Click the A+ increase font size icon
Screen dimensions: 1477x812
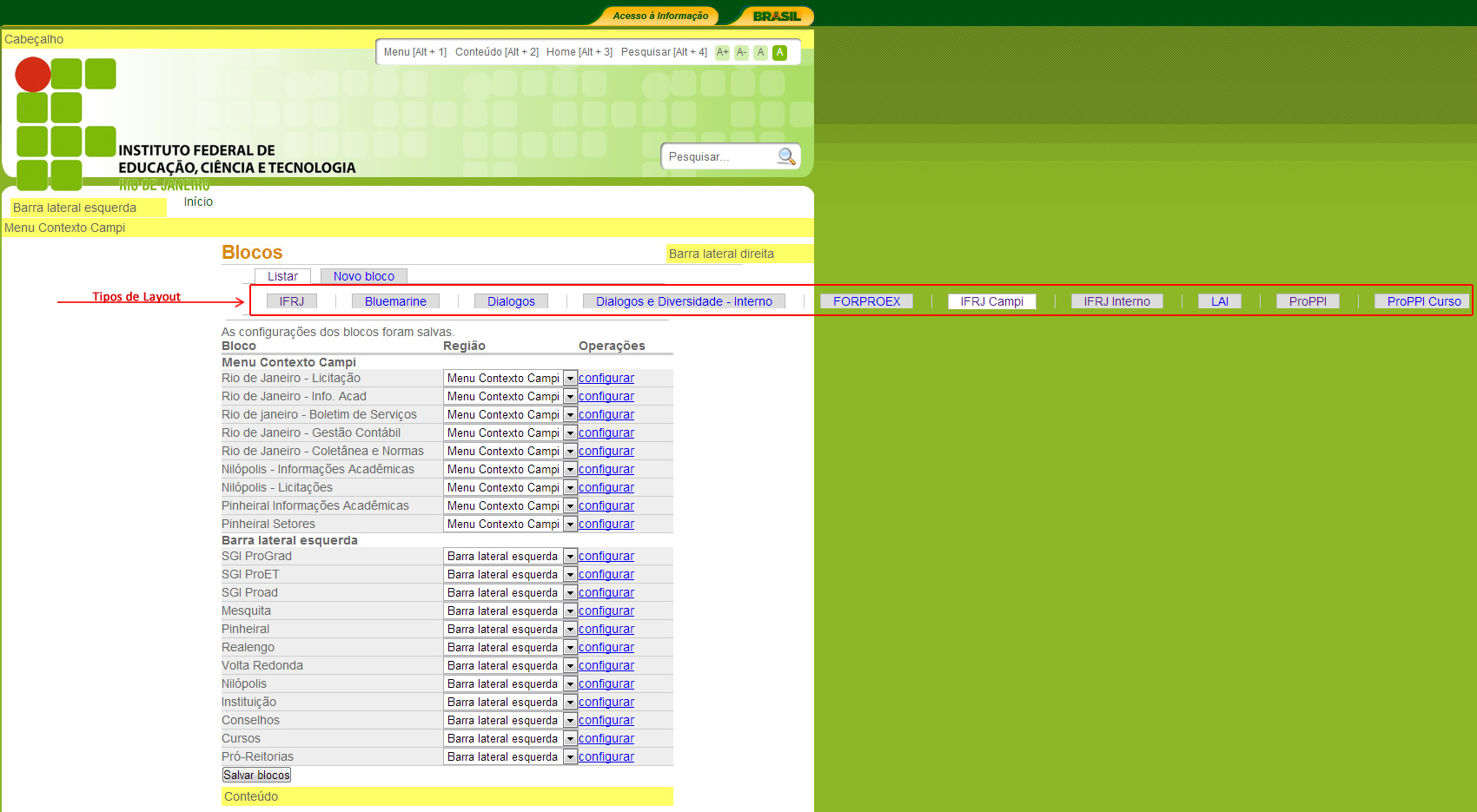coord(722,52)
